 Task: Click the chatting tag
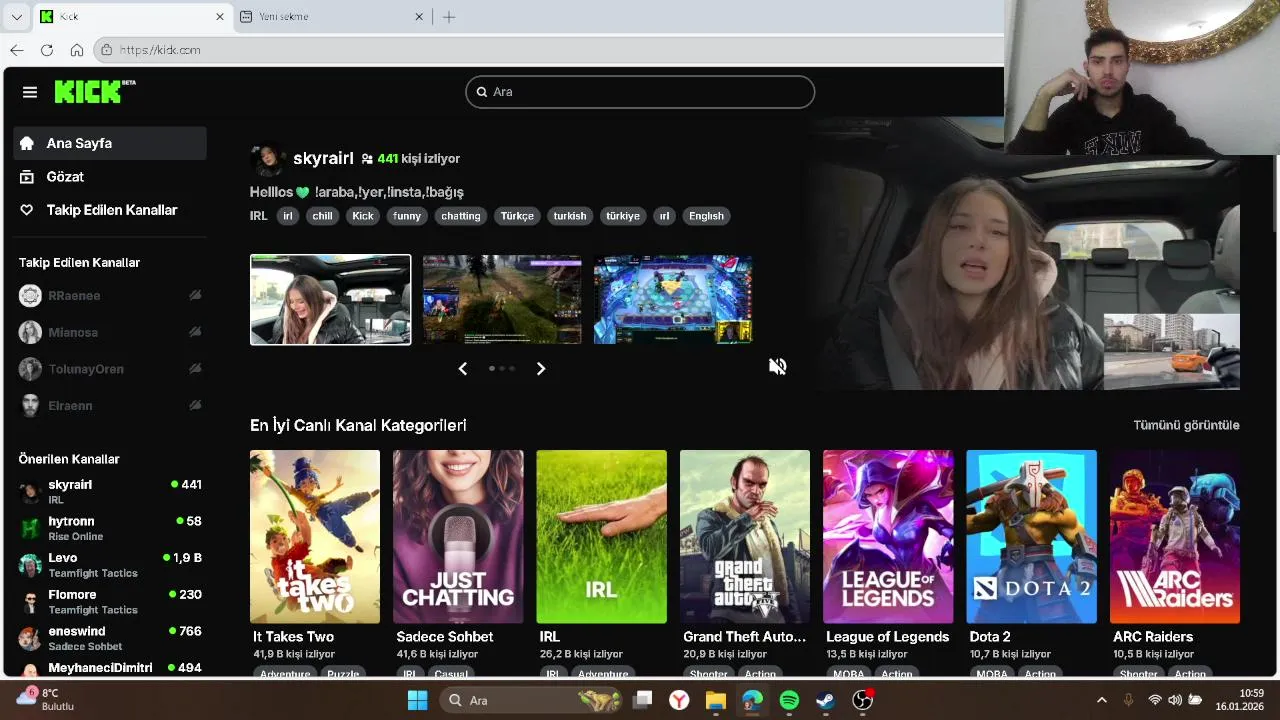[461, 216]
